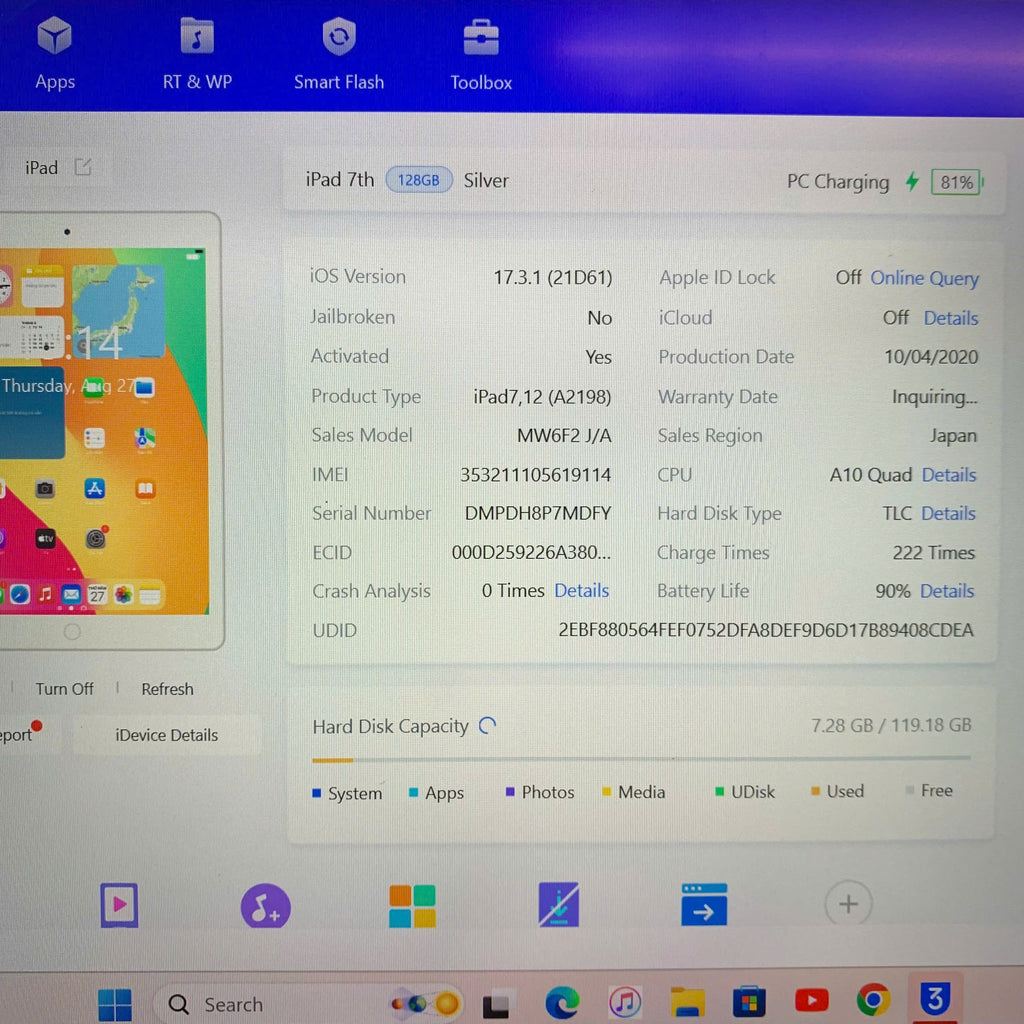Click the System legend color square

[x=317, y=793]
